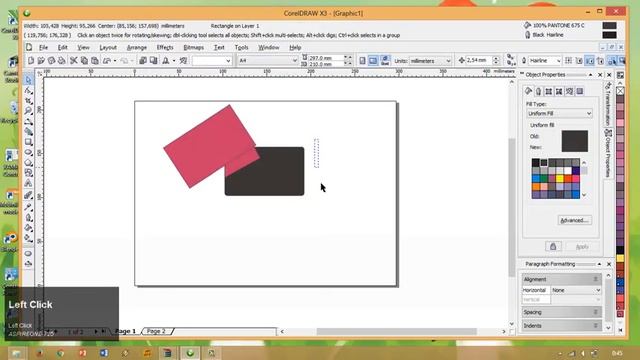Pick the white swatch in the fill grid
The height and width of the screenshot is (360, 640).
(568, 171)
